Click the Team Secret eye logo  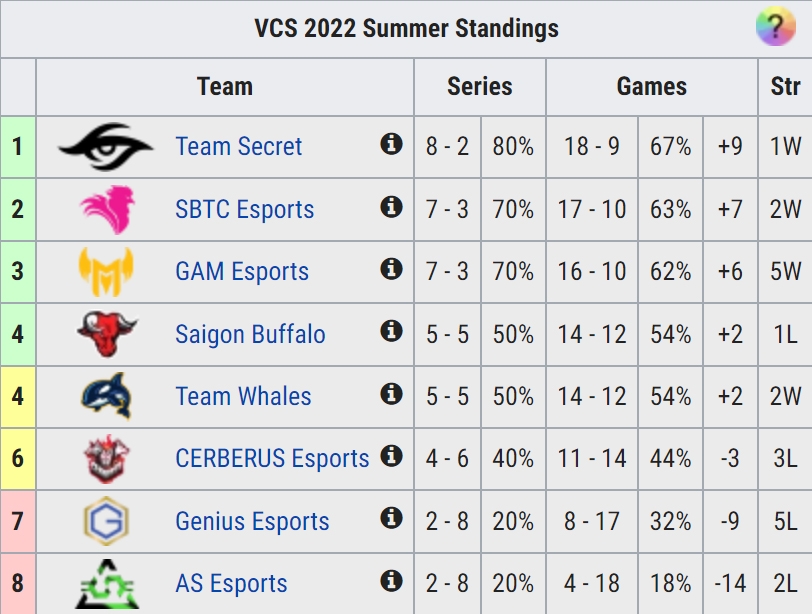pos(106,147)
